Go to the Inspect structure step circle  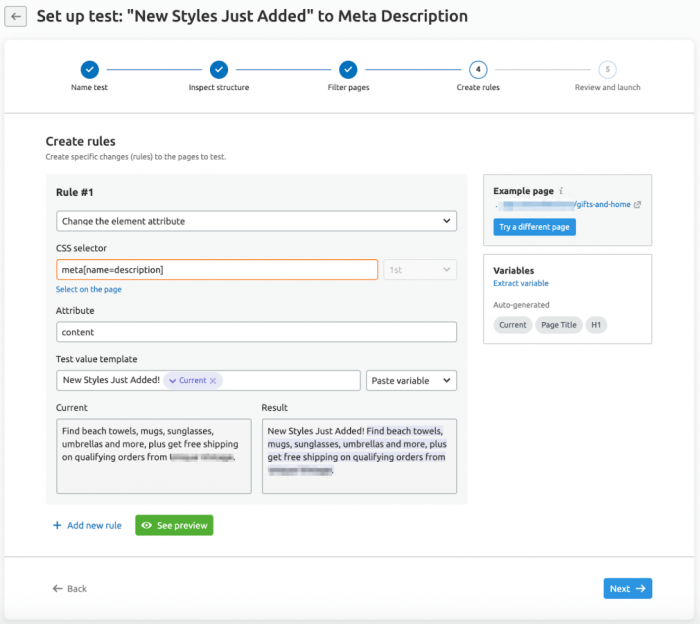(x=219, y=70)
